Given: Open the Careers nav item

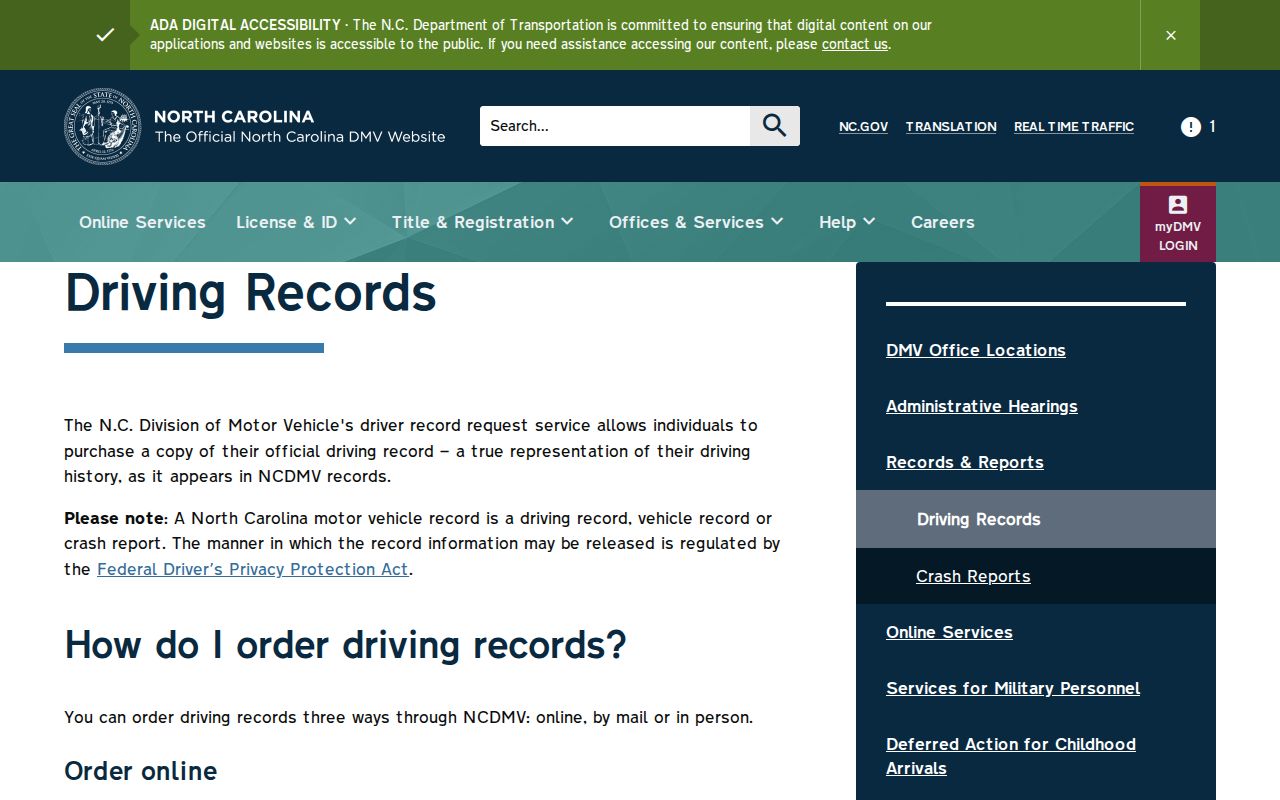Looking at the screenshot, I should coord(943,222).
